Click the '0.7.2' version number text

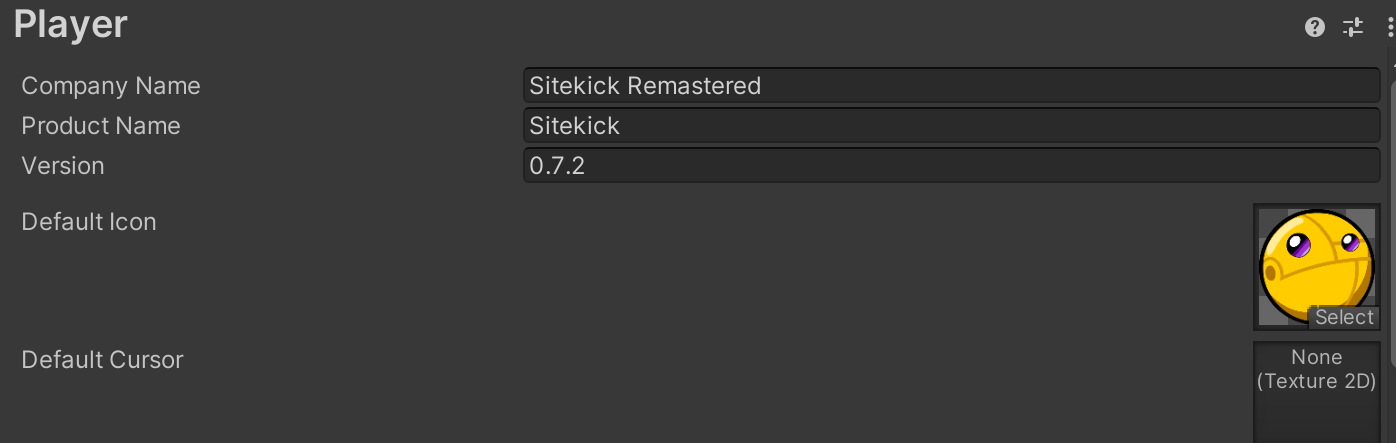(557, 166)
